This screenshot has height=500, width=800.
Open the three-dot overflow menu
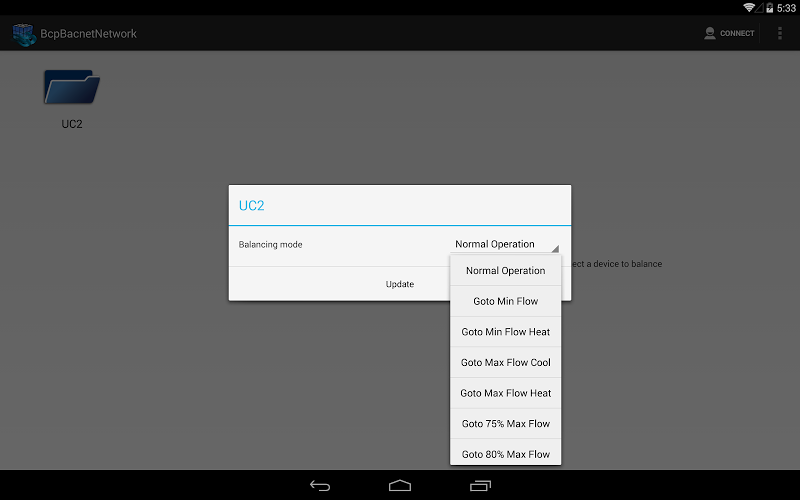(x=780, y=33)
